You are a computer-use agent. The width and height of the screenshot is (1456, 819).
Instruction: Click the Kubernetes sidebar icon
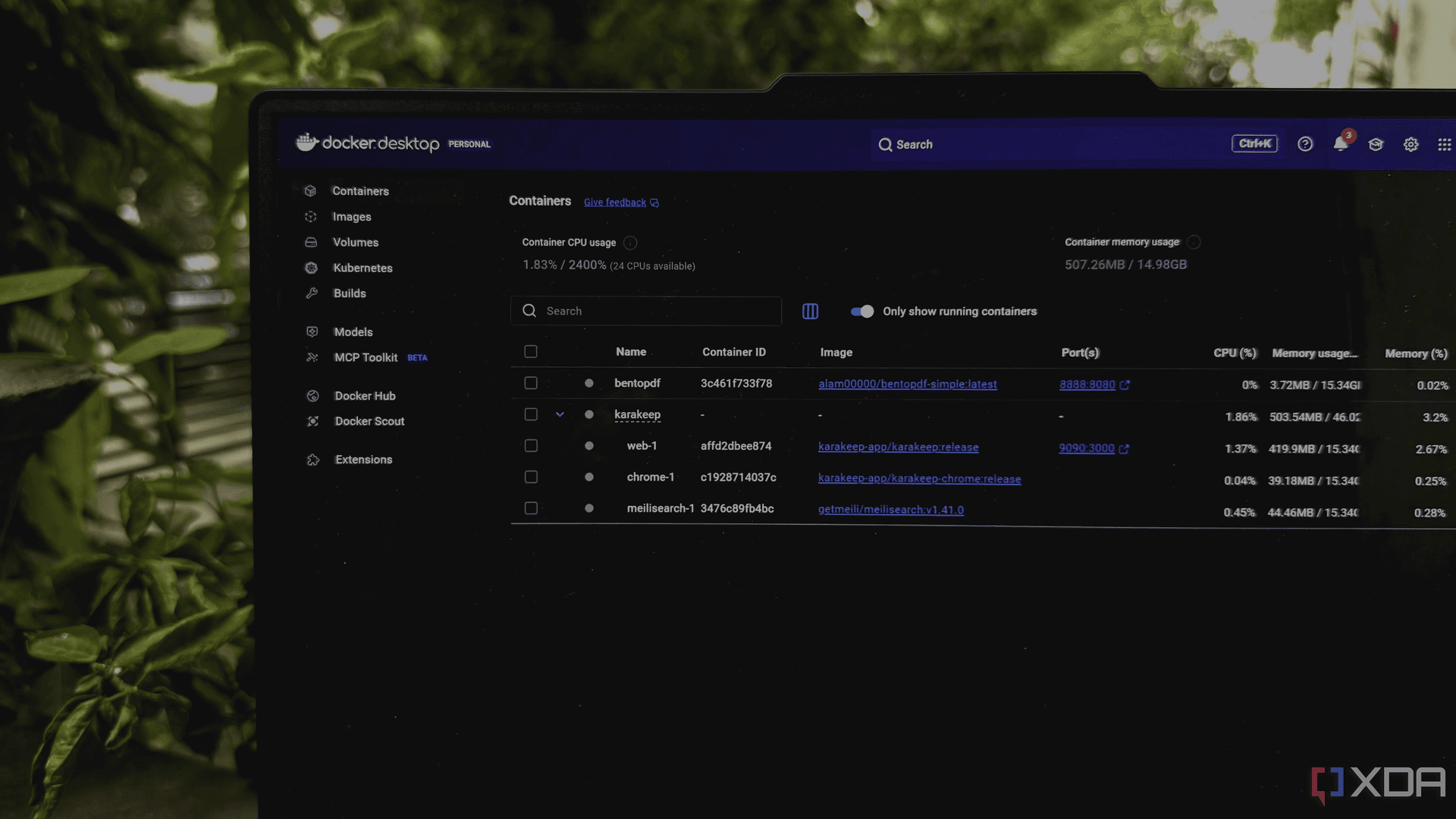[311, 268]
